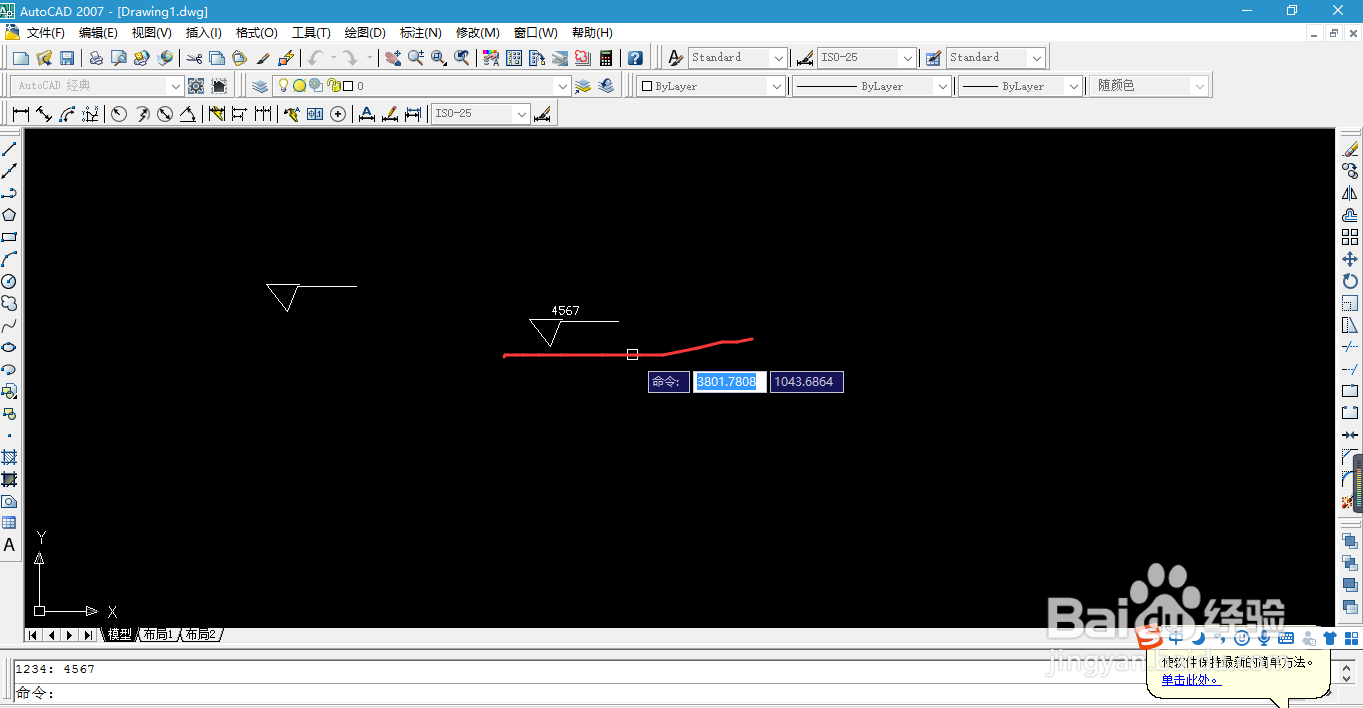This screenshot has height=708, width=1363.
Task: Select the Circle tool
Action: (9, 281)
